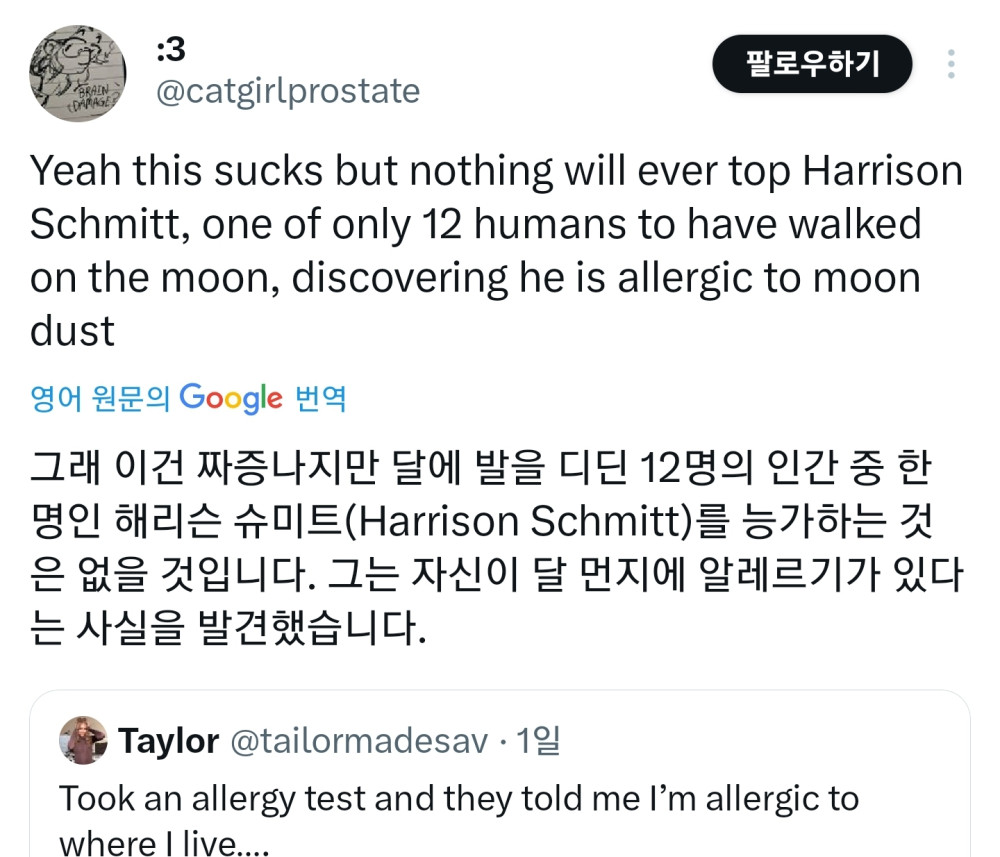This screenshot has height=857, width=1000.
Task: Click the English tweet about Harrison Schmitt
Action: pyautogui.click(x=495, y=250)
